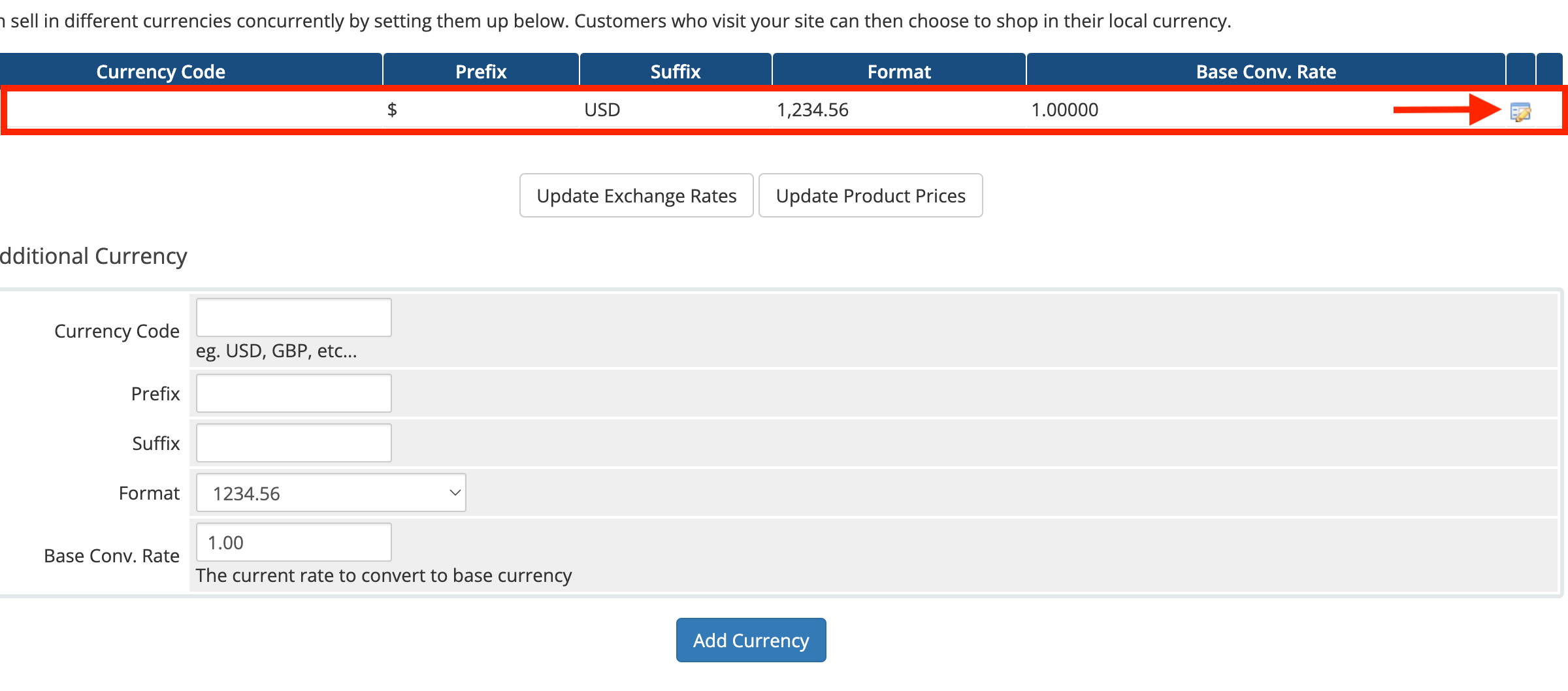The image size is (1568, 691).
Task: Click the 'eg. USD, GBP, etc...' hint text
Action: pyautogui.click(x=276, y=351)
